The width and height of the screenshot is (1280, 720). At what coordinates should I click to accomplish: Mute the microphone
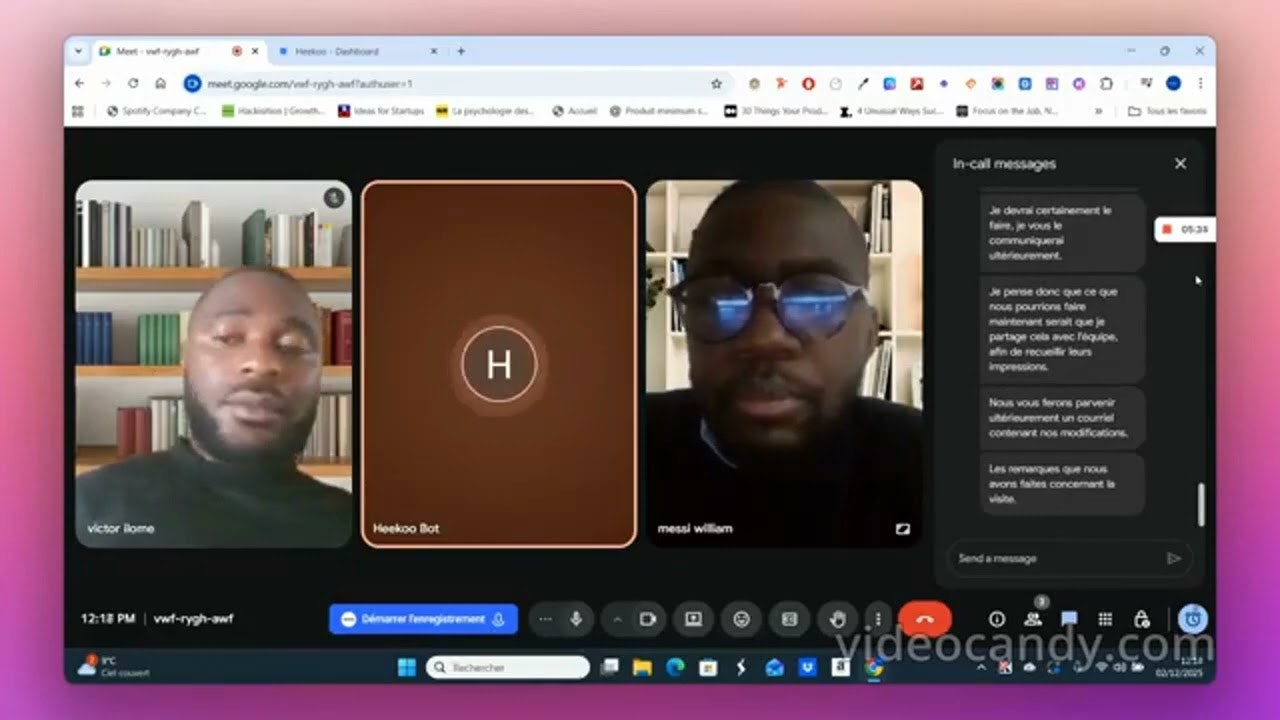pos(574,619)
